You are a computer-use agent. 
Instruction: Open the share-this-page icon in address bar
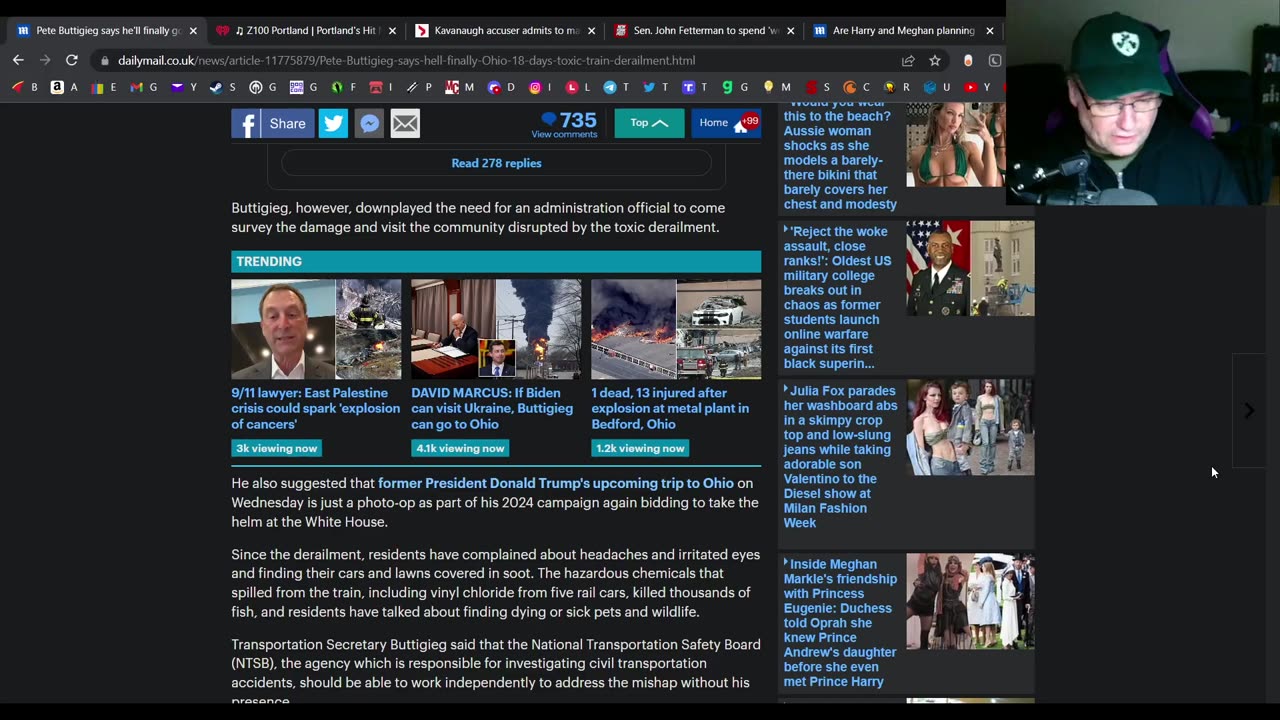click(908, 60)
